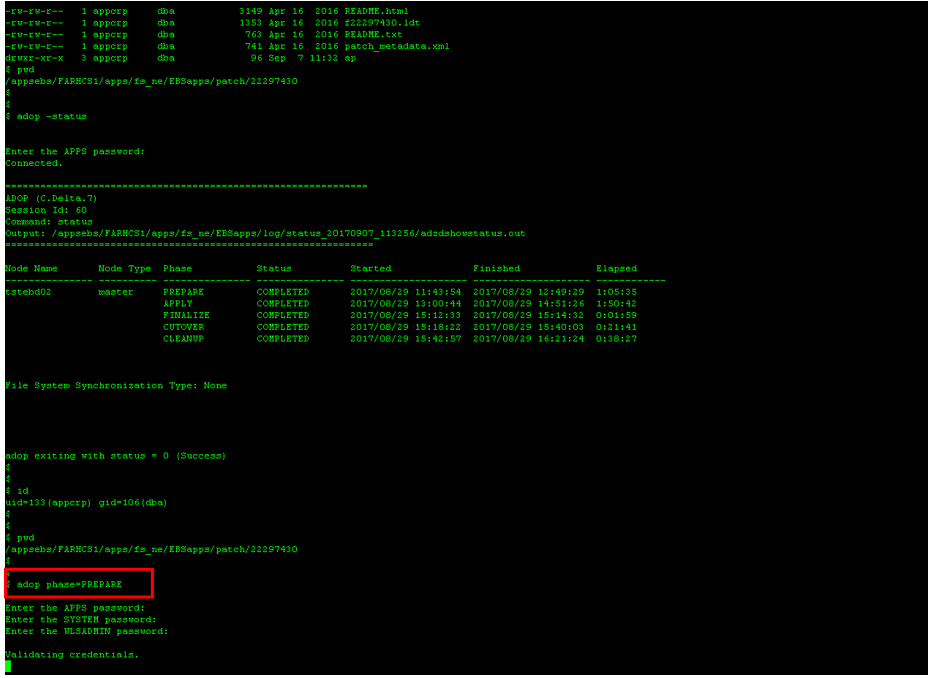Click the 'Session Id: 60' line
931x678 pixels.
point(46,210)
